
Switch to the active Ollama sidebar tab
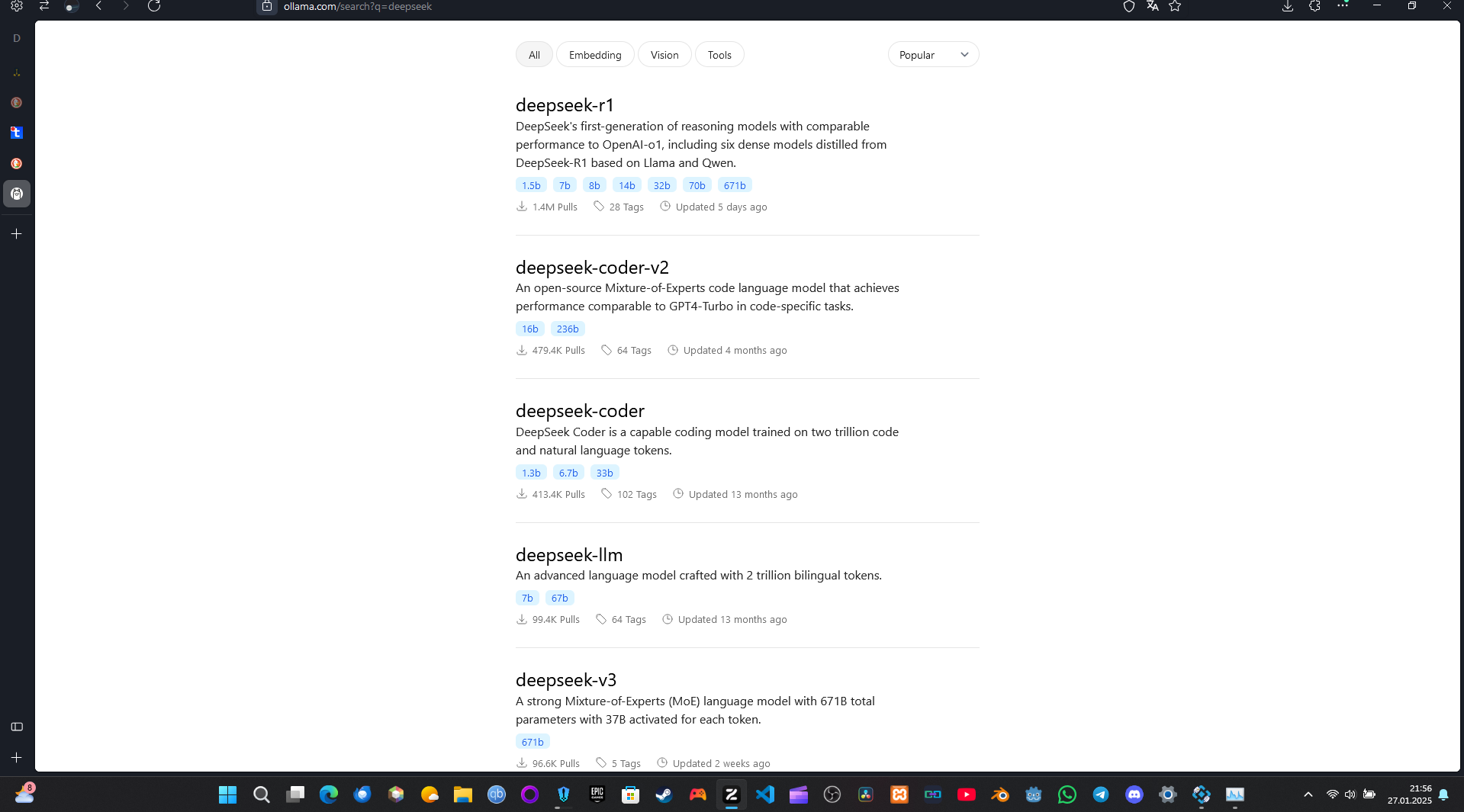point(17,194)
